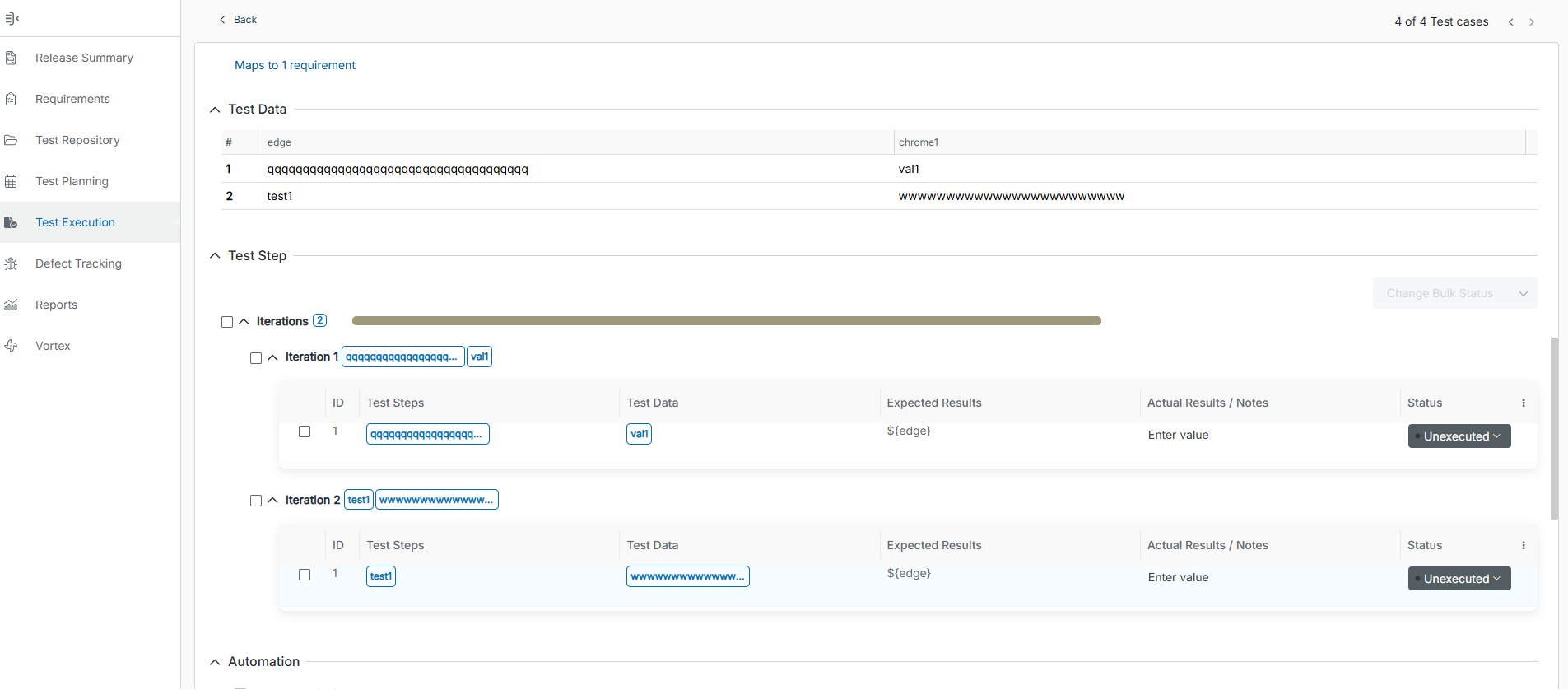
Task: Collapse the Iteration 2 panel
Action: point(272,501)
